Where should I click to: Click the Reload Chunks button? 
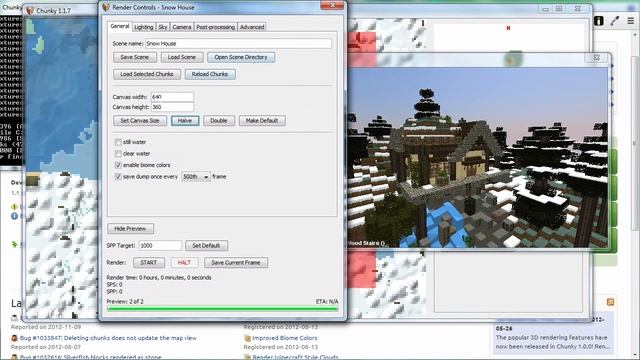[210, 74]
